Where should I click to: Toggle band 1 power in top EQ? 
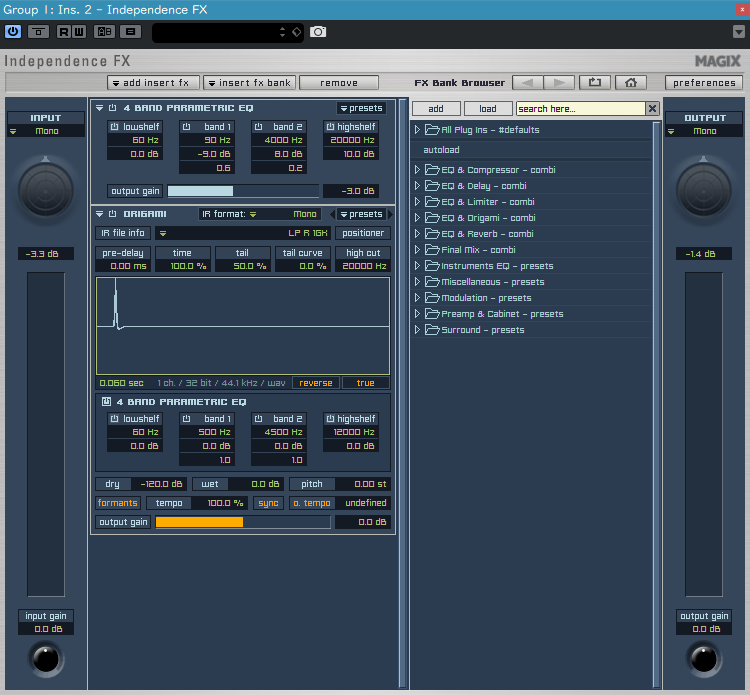187,127
